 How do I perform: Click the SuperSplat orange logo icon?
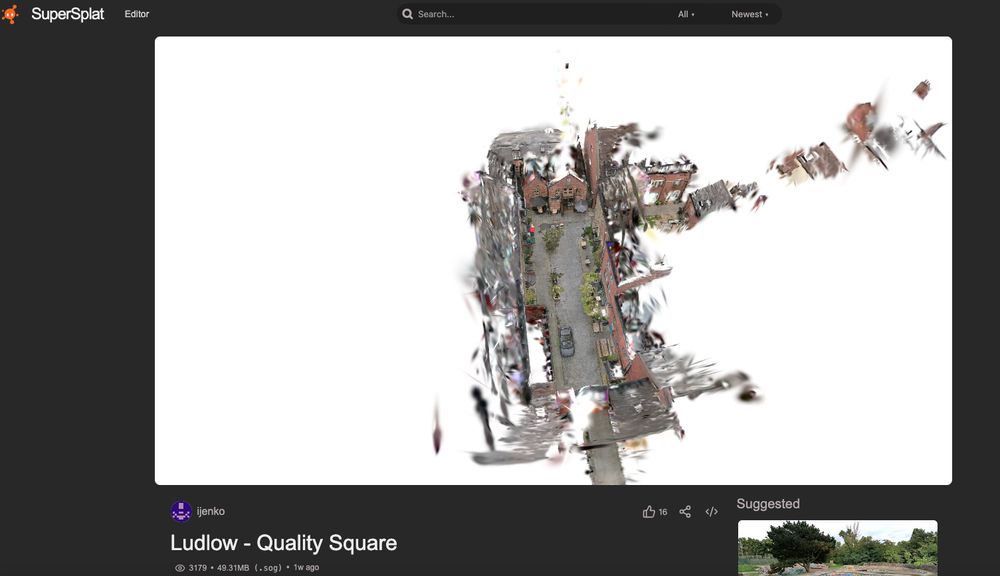[x=10, y=14]
